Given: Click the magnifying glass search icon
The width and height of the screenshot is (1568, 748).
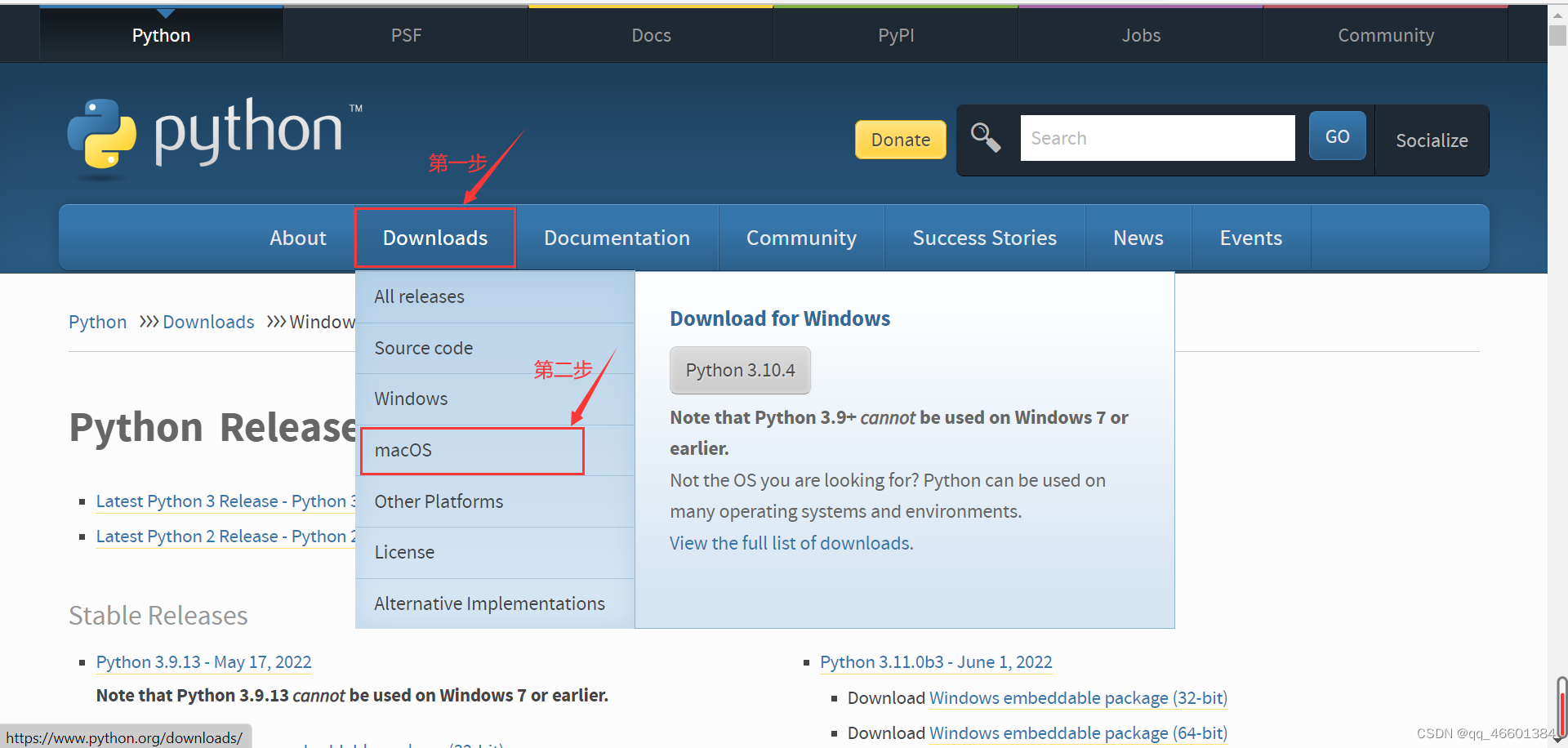Looking at the screenshot, I should coord(986,138).
